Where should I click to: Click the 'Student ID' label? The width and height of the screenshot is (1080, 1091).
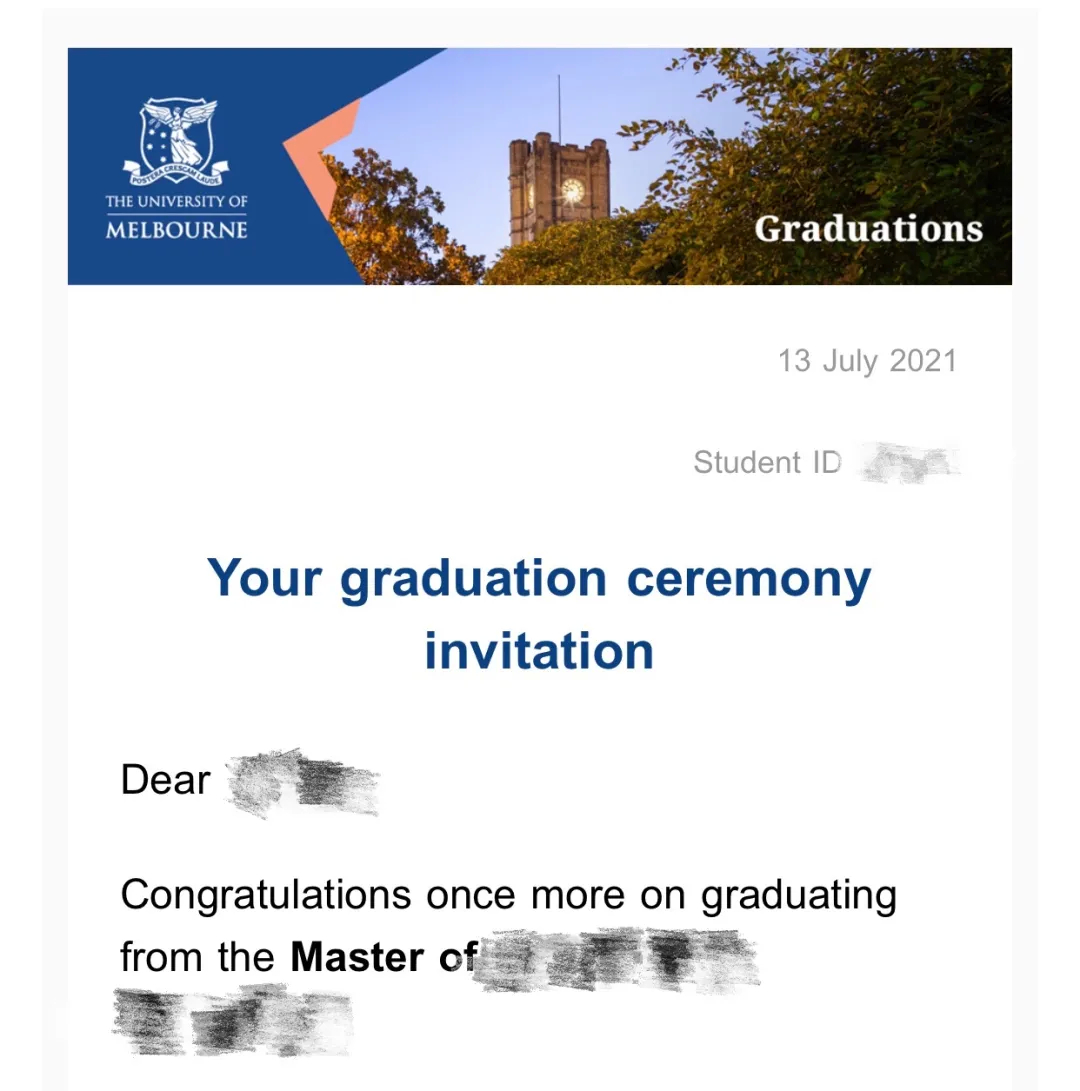coord(768,463)
